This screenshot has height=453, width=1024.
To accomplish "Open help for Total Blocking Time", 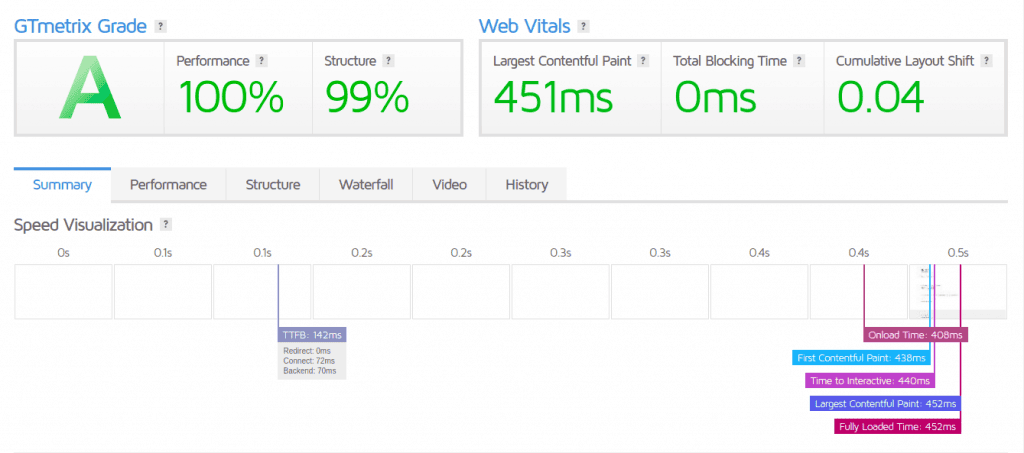I will [x=799, y=61].
